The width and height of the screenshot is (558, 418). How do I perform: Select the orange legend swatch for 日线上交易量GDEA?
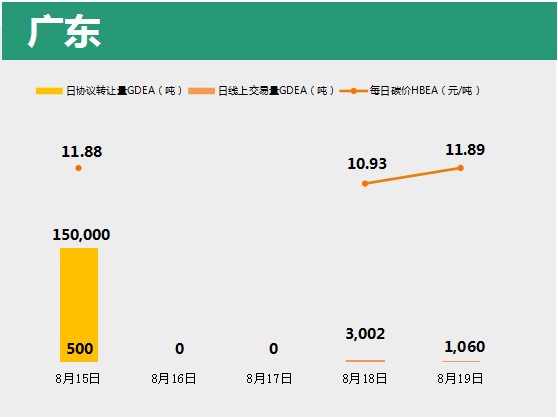pos(201,91)
